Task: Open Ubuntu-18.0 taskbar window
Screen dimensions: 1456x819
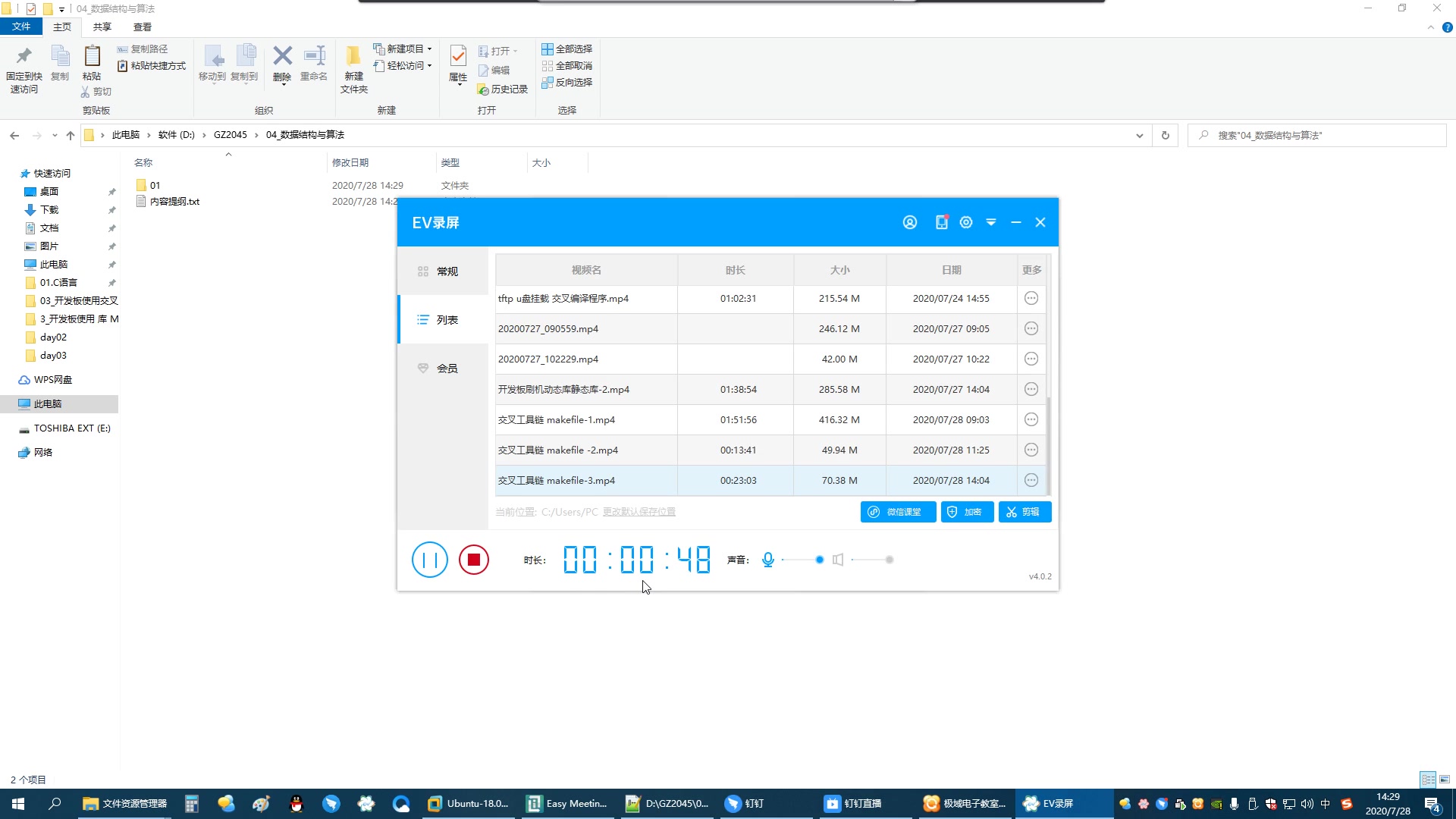Action: [x=469, y=804]
